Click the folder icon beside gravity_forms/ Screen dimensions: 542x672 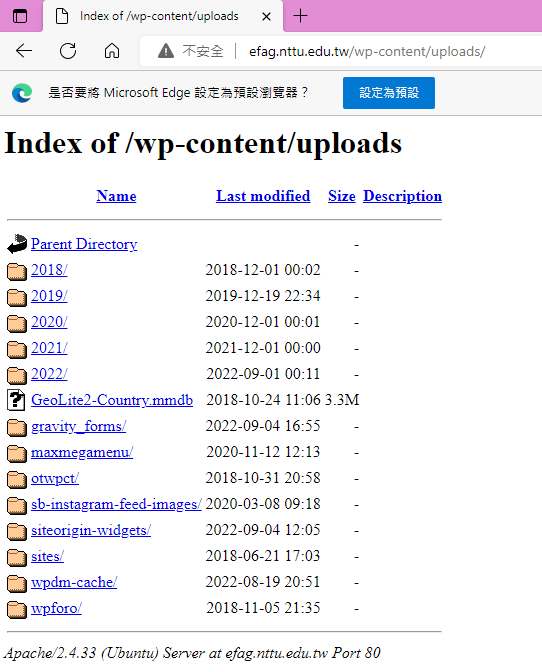pyautogui.click(x=17, y=427)
